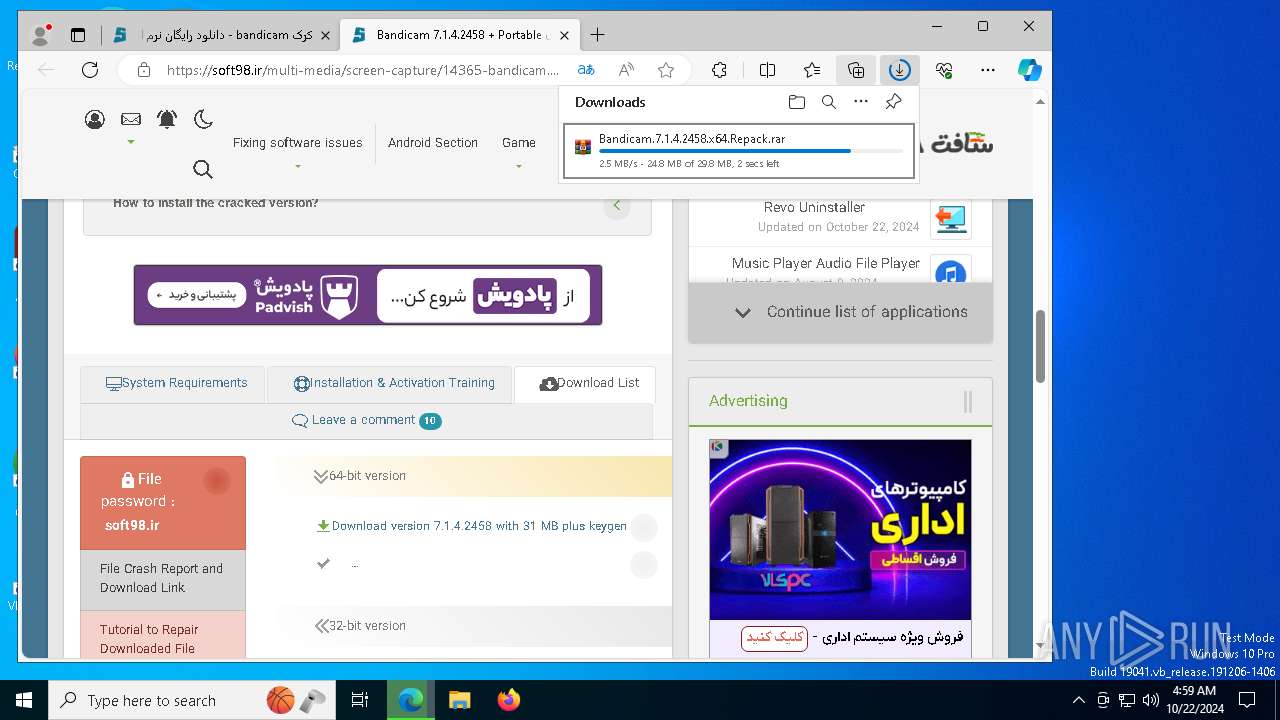This screenshot has height=720, width=1280.
Task: Select the Download List tab
Action: (585, 384)
